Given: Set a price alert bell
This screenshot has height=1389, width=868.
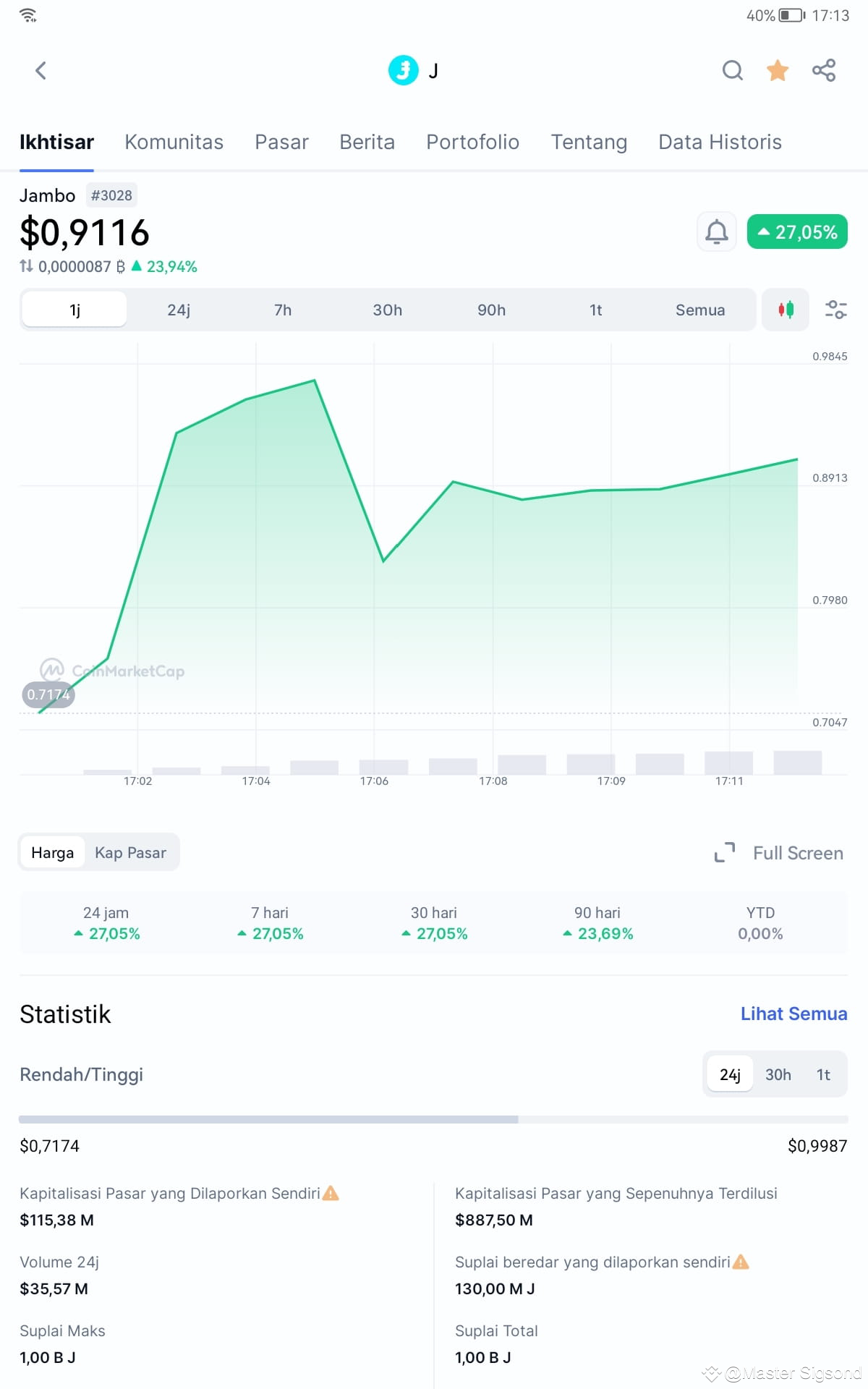Looking at the screenshot, I should click(717, 232).
